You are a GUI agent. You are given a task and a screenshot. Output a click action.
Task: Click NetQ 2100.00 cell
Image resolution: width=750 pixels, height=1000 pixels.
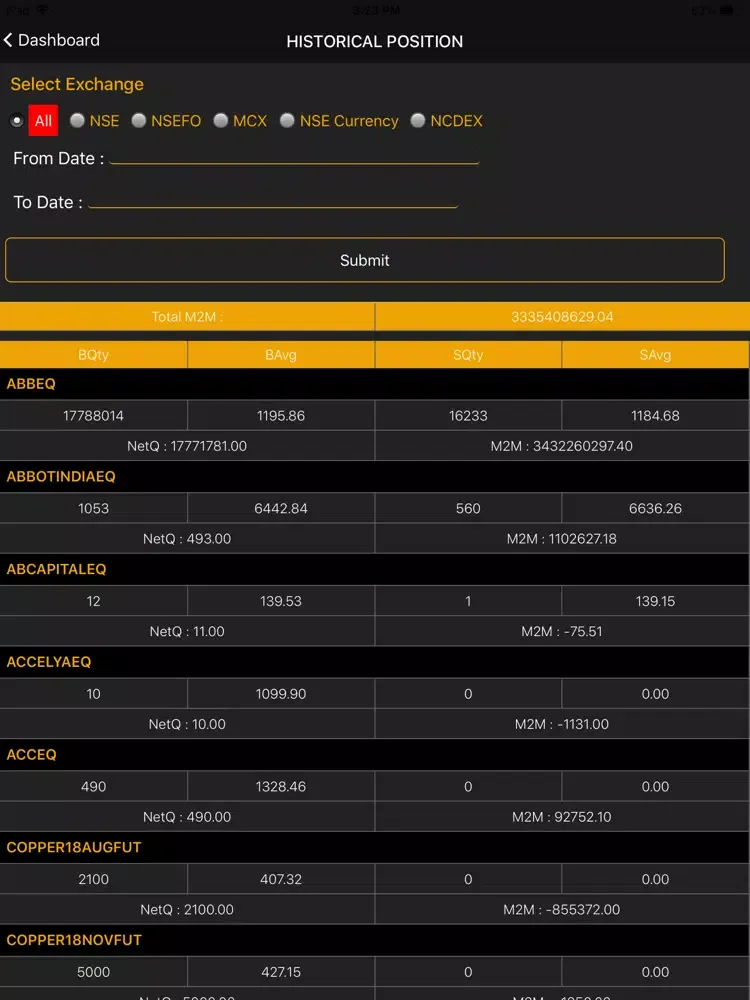[187, 909]
